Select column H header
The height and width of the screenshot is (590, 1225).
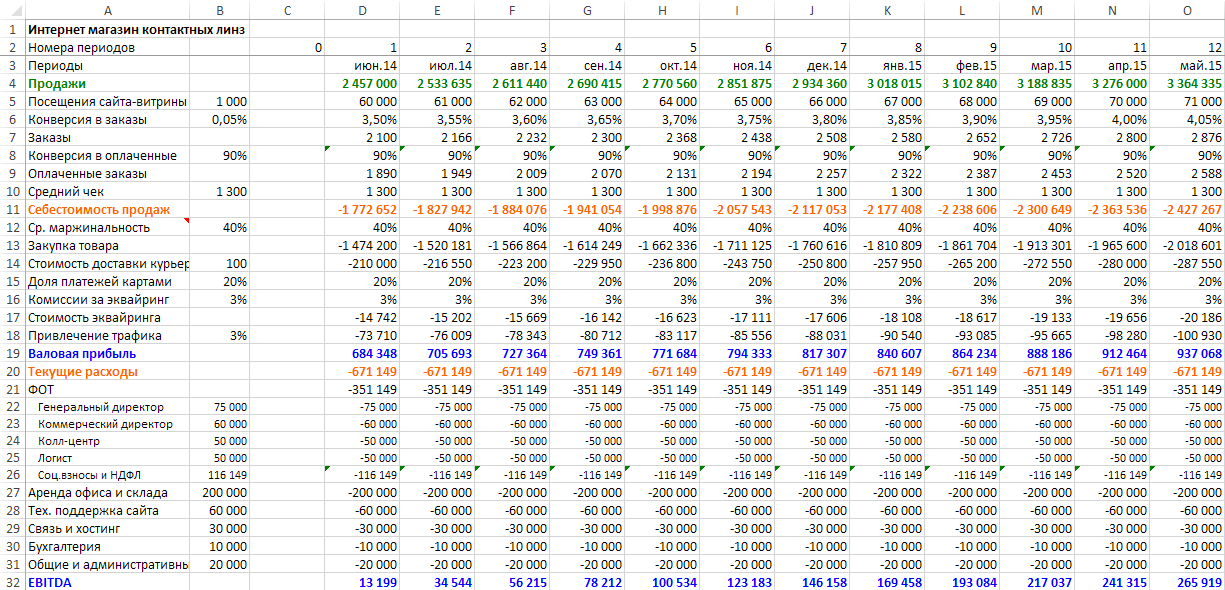(662, 9)
